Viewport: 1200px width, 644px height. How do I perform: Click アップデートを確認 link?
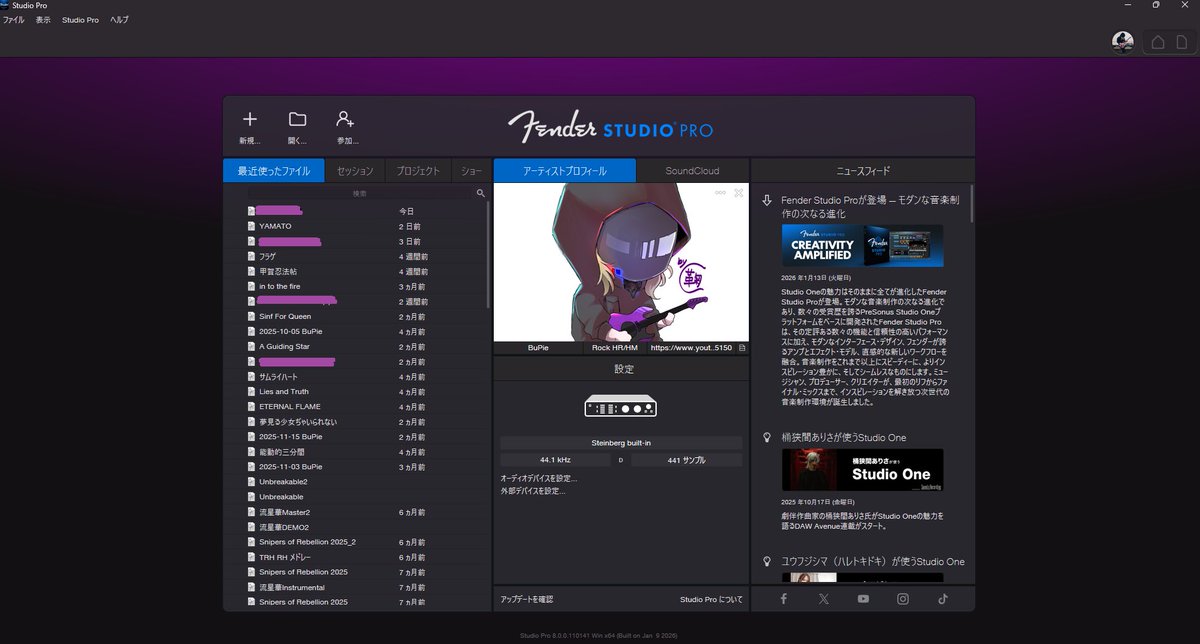(527, 599)
